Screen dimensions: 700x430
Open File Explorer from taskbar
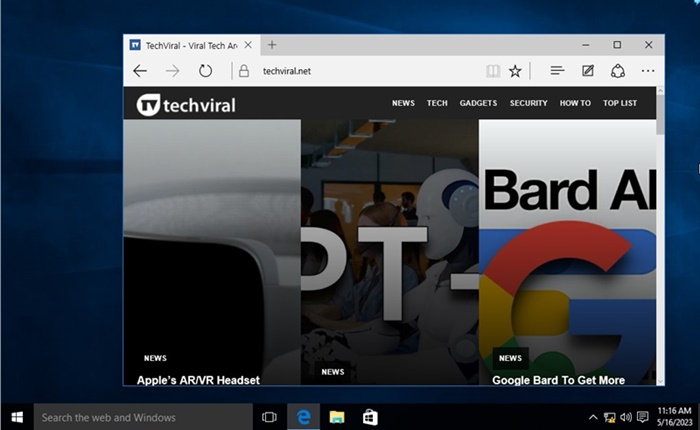337,417
